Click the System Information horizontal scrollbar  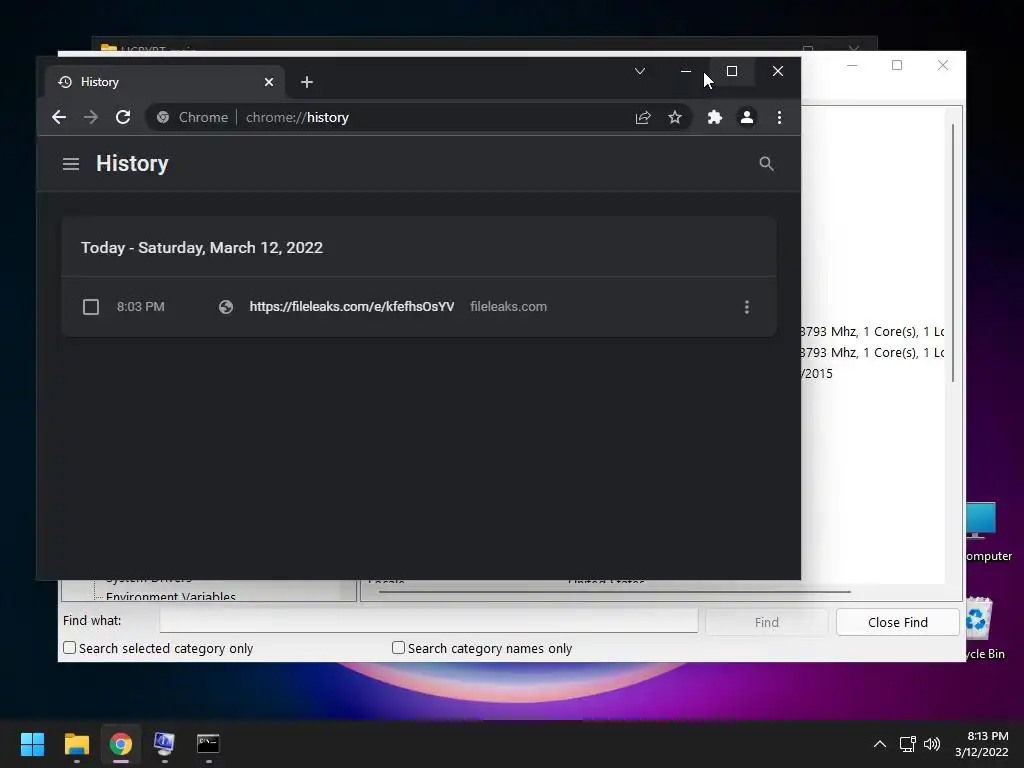[x=614, y=592]
